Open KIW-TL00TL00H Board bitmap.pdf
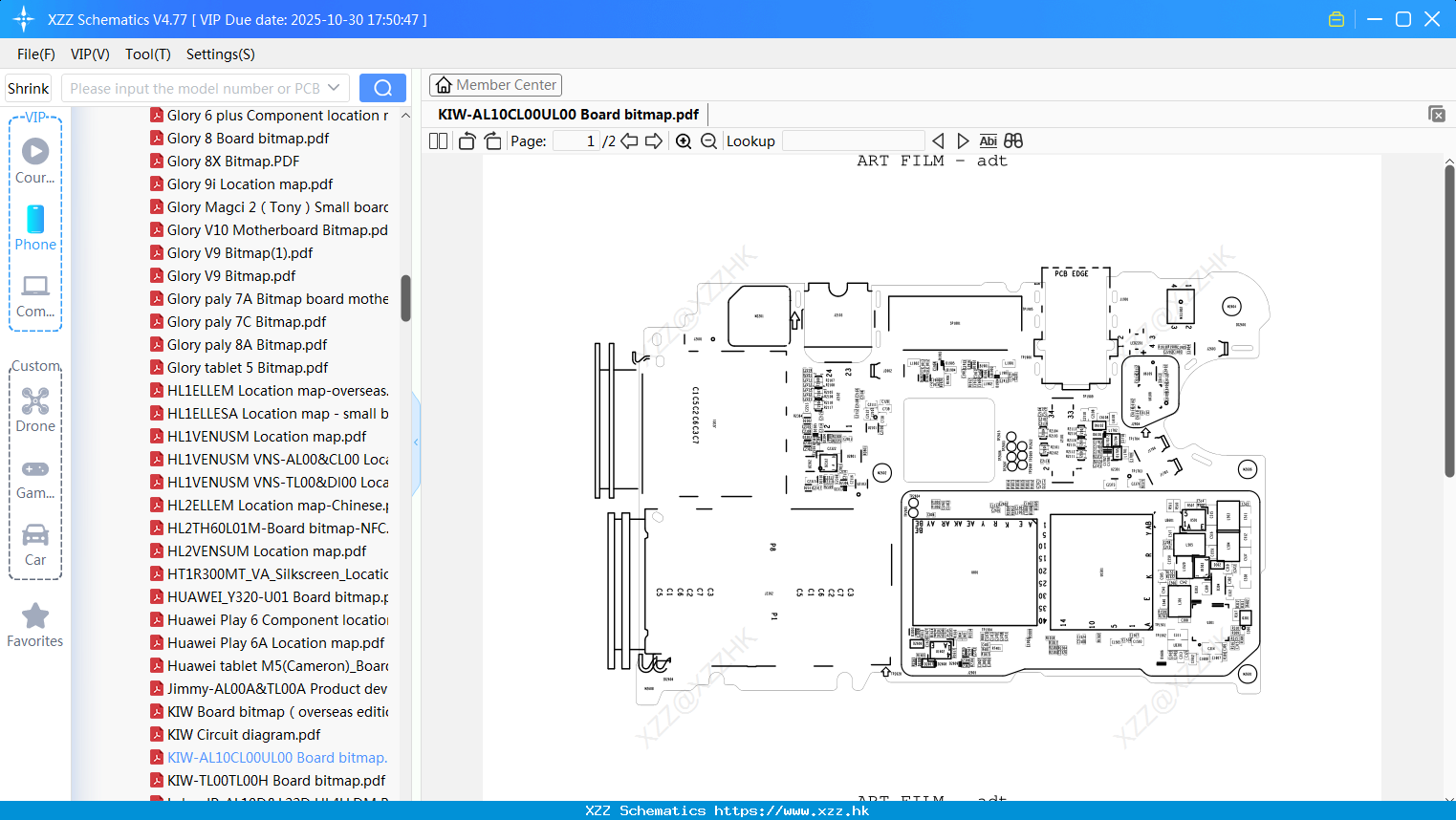The height and width of the screenshot is (820, 1456). (268, 780)
